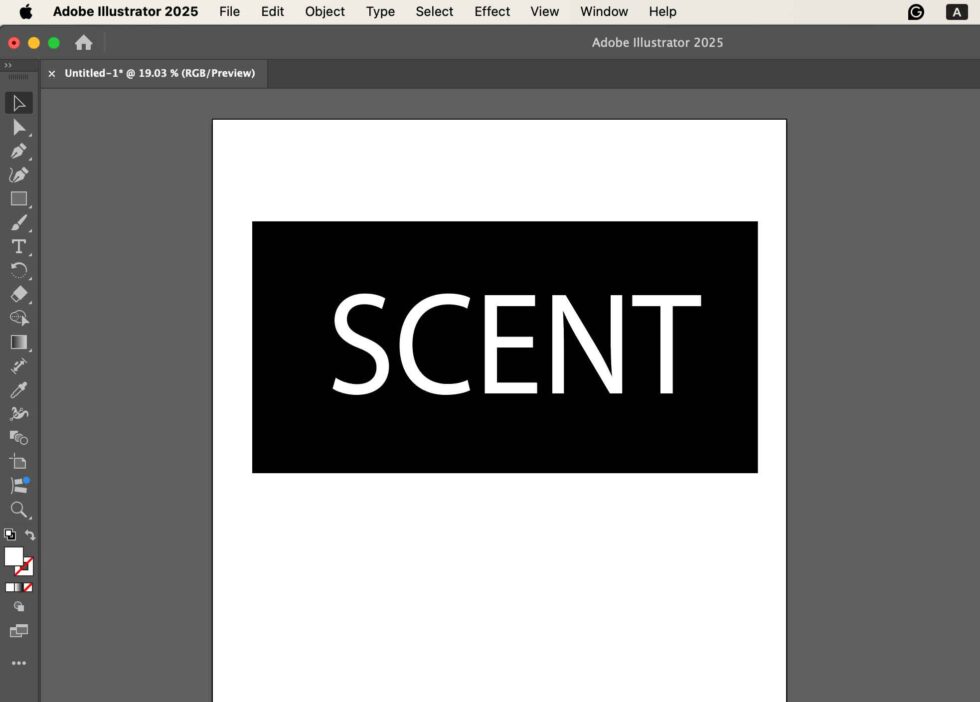
Task: Open the Effect menu
Action: 491,11
